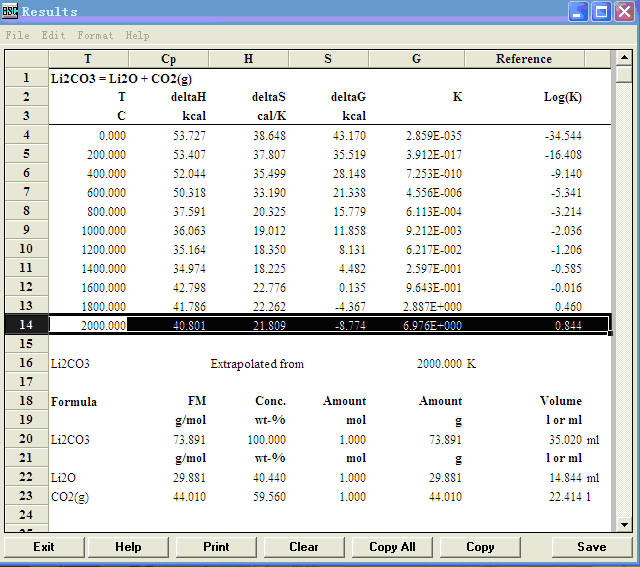Select row header 8
This screenshot has height=567, width=640.
(26, 211)
